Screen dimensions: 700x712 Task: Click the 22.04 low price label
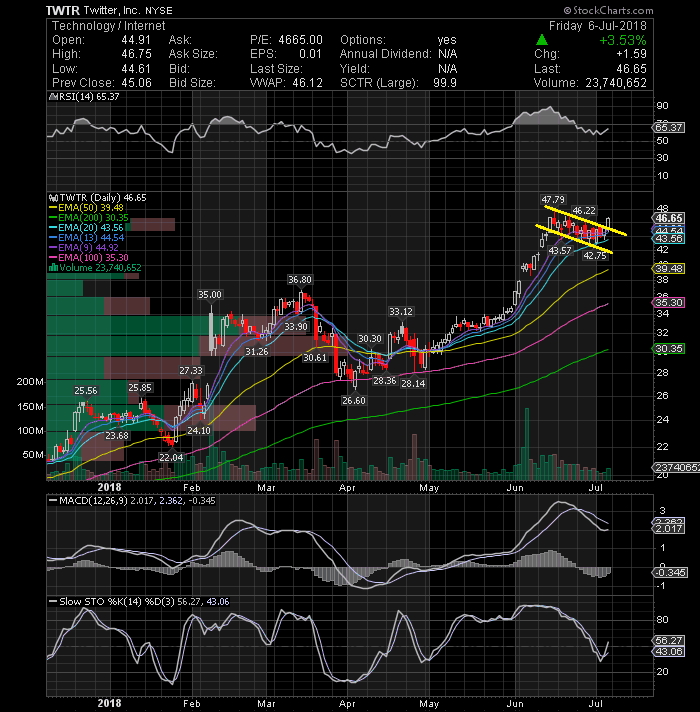(171, 458)
